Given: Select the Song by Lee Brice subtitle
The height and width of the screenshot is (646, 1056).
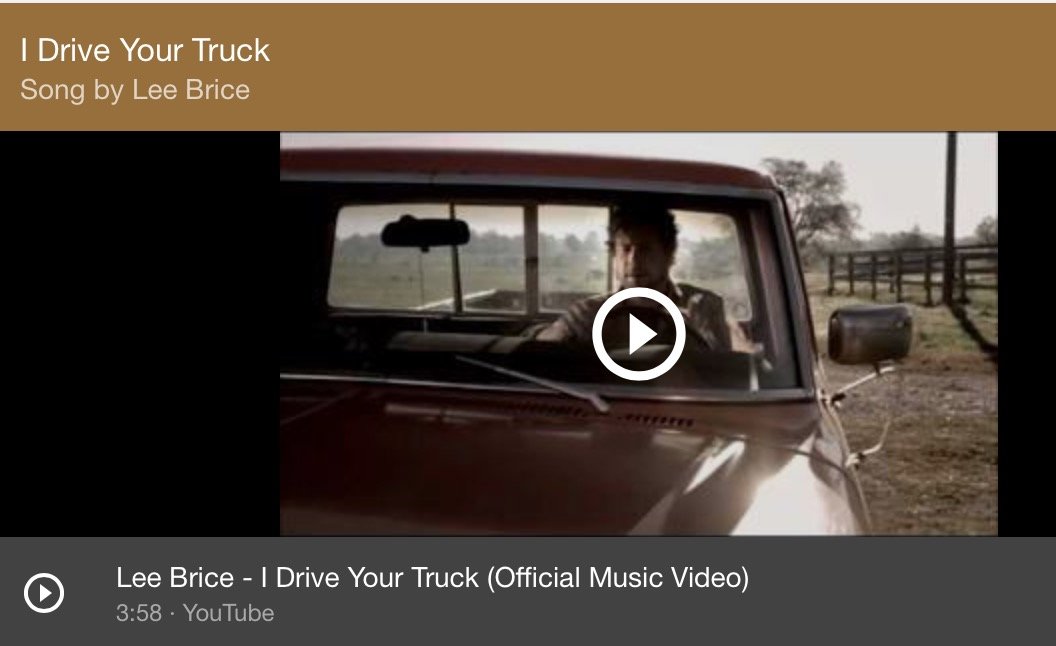Looking at the screenshot, I should (135, 90).
